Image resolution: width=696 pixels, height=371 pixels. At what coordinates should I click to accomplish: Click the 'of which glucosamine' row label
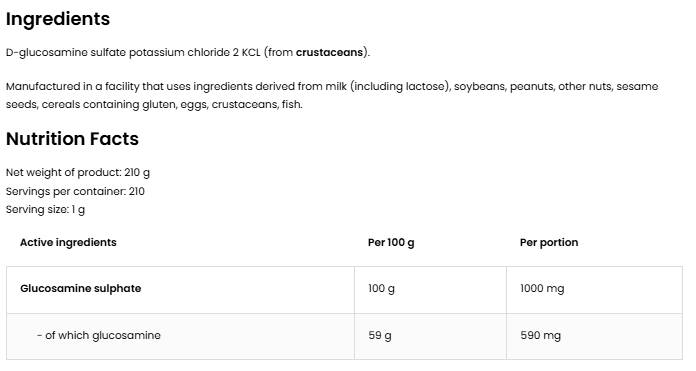(99, 335)
